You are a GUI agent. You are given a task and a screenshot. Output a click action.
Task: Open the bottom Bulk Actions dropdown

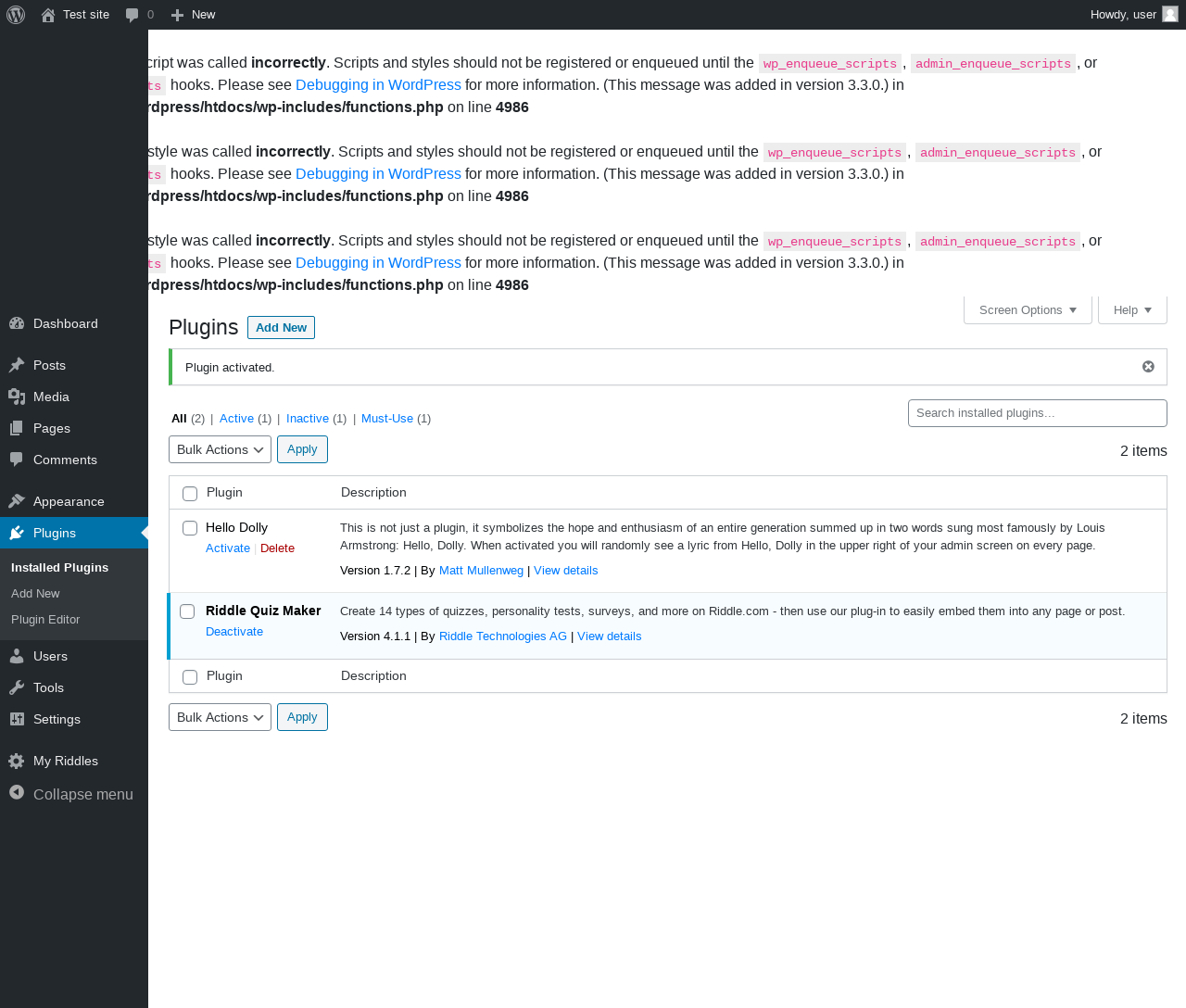tap(220, 717)
